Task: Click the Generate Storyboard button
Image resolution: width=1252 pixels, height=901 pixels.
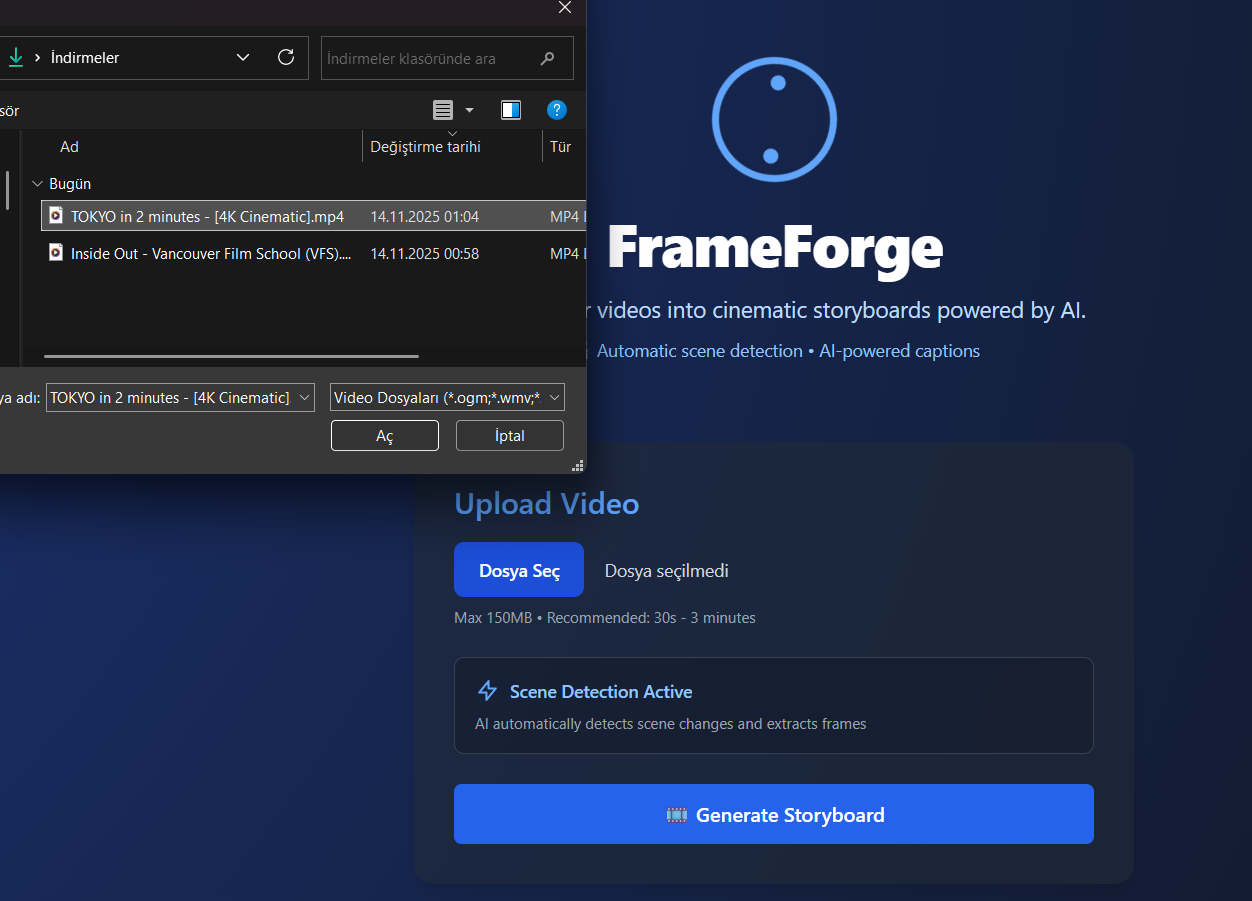Action: click(774, 814)
